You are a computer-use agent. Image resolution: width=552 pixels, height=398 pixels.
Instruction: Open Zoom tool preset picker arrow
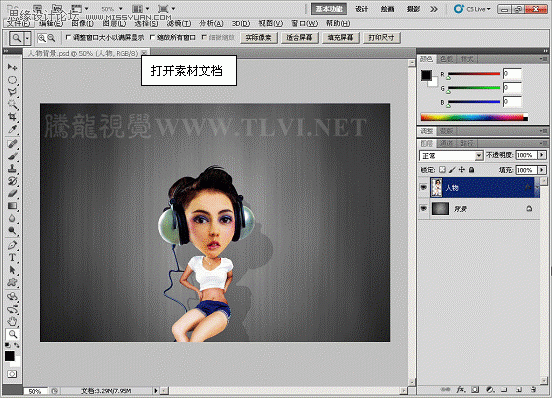[27, 38]
